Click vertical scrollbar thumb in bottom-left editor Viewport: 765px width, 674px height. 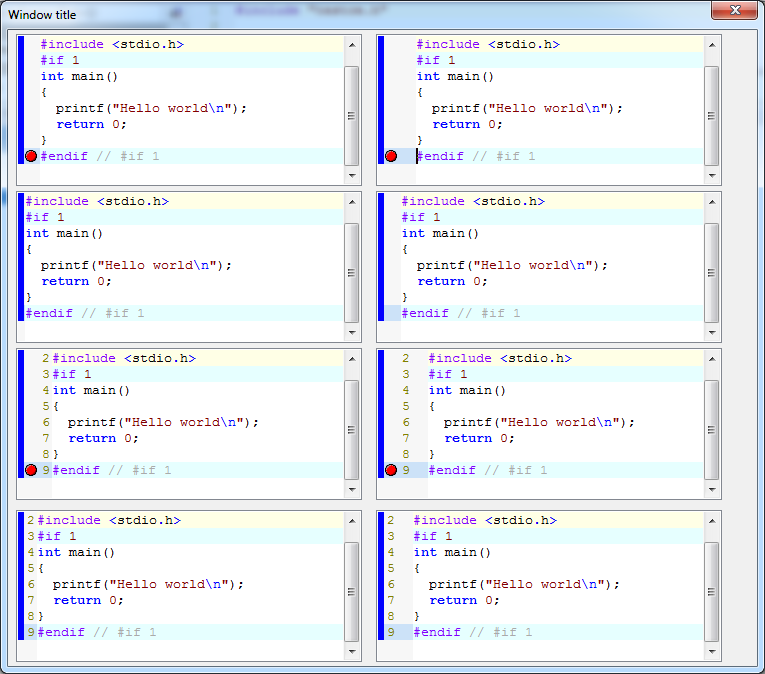point(351,591)
